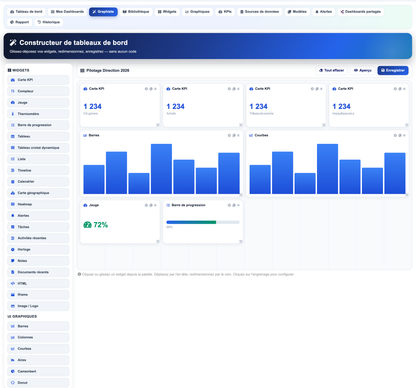This screenshot has width=416, height=388.
Task: Add a Notes widget from the palette
Action: (38, 261)
